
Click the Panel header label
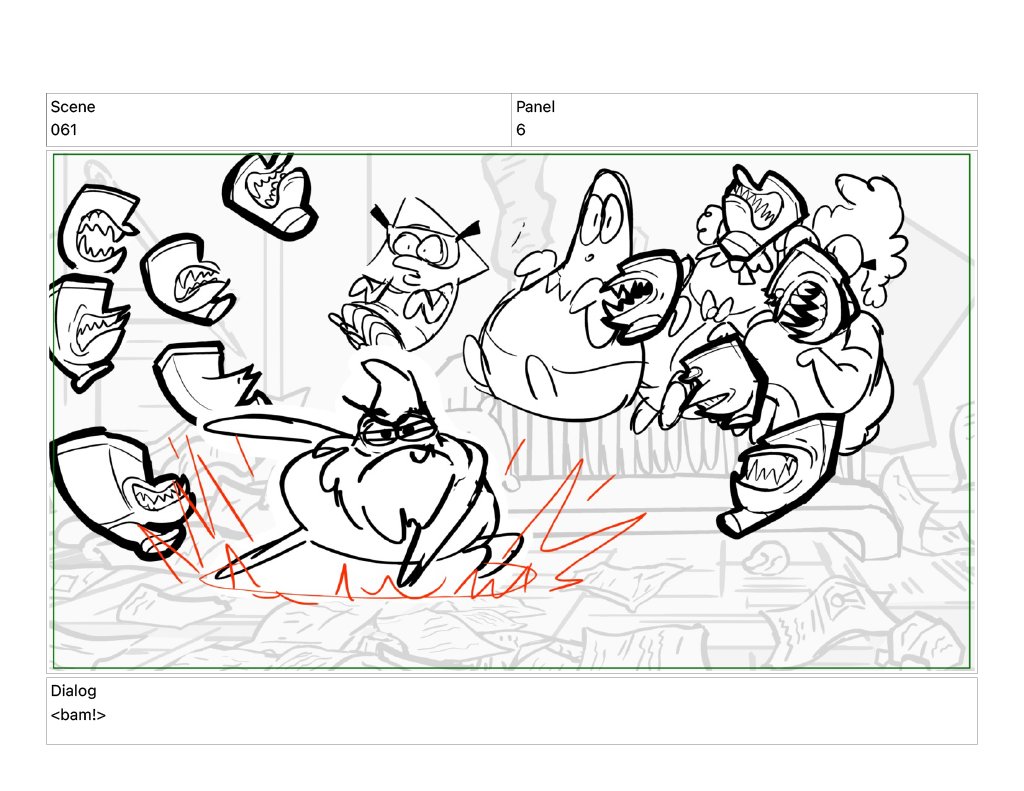[x=535, y=107]
